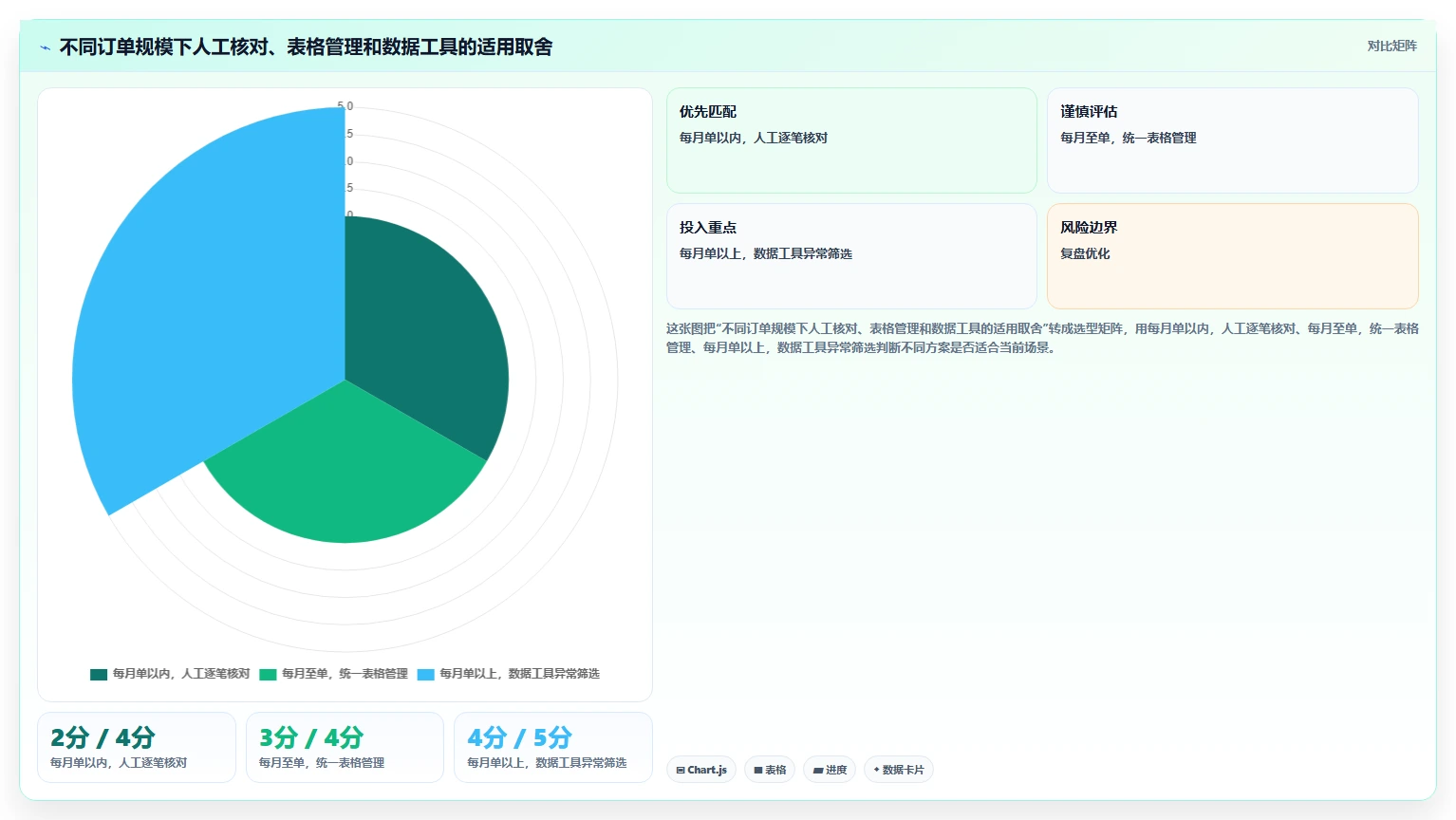Click caption under 3分 / 4分 score
Image resolution: width=1456 pixels, height=820 pixels.
click(x=322, y=763)
